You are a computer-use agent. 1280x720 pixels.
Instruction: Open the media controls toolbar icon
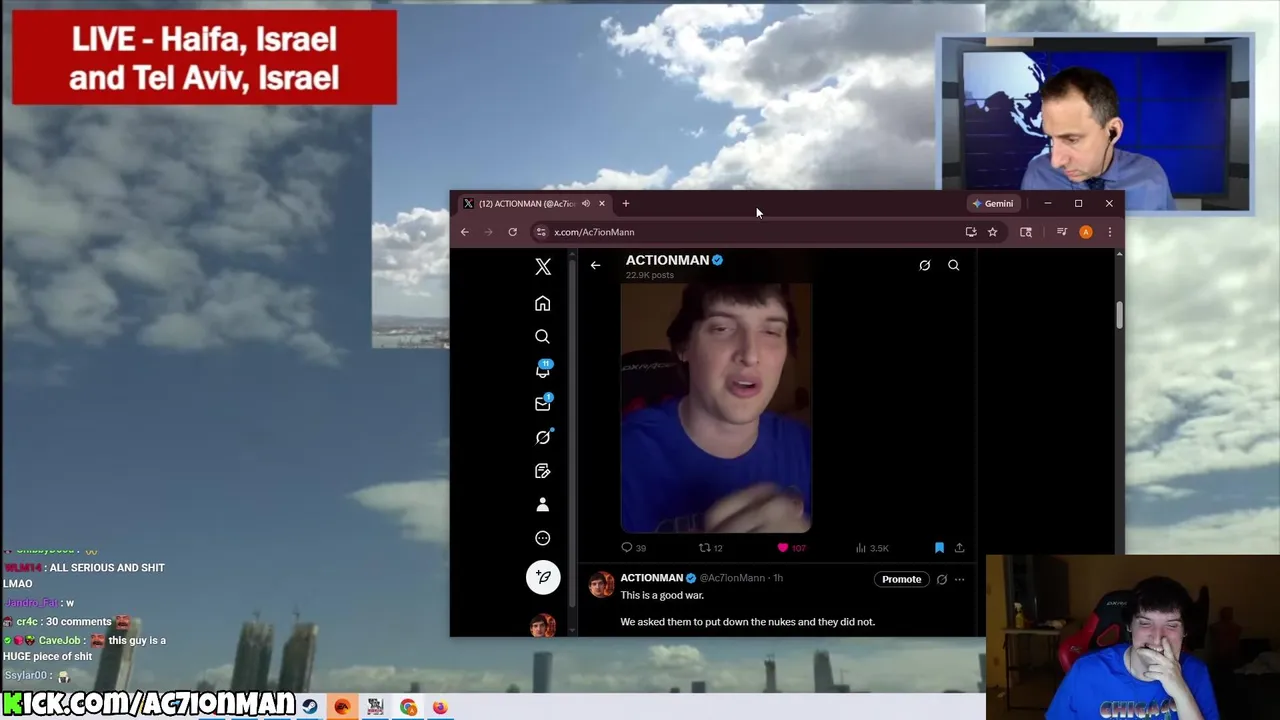(x=1062, y=232)
